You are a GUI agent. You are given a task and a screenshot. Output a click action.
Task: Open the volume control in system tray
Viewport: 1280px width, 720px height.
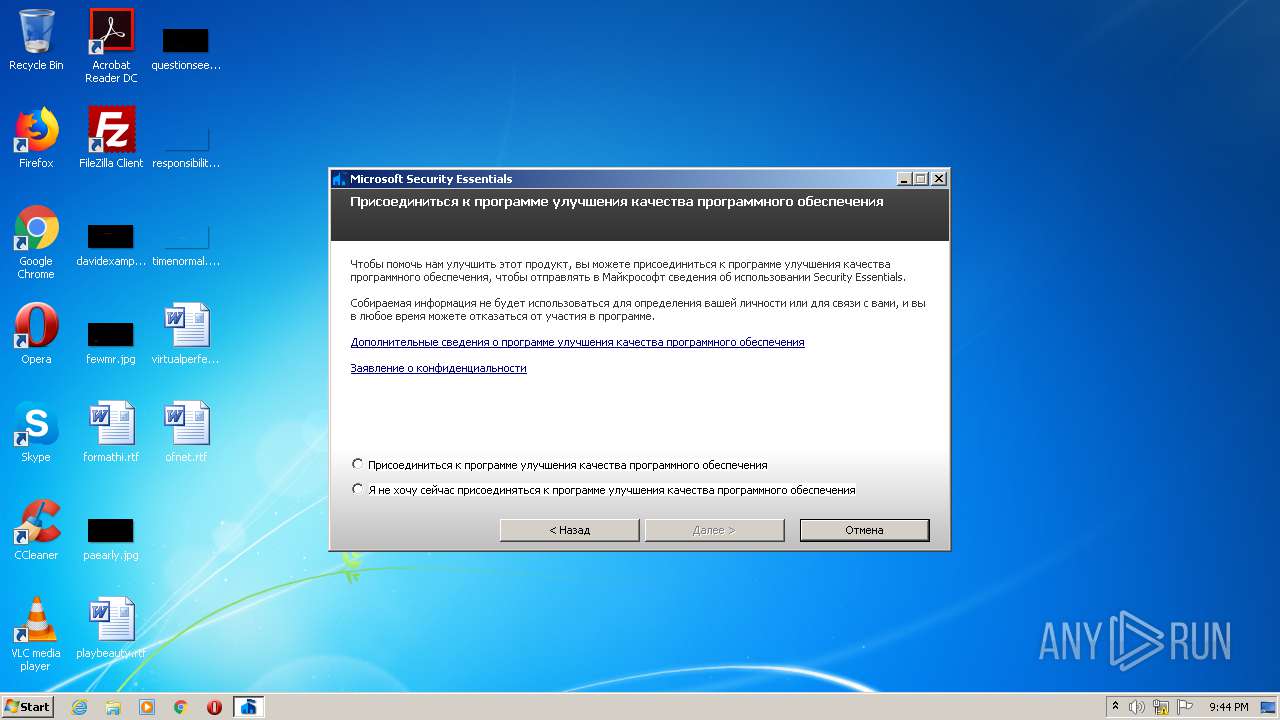[1137, 707]
